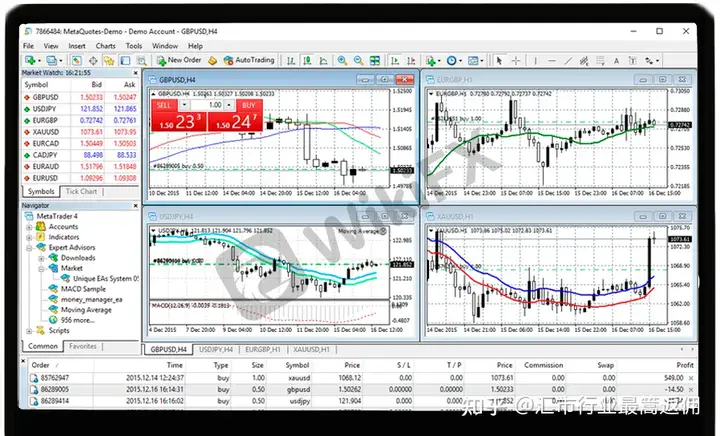This screenshot has height=436, width=720.
Task: Expand the Accounts tree node
Action: (29, 227)
